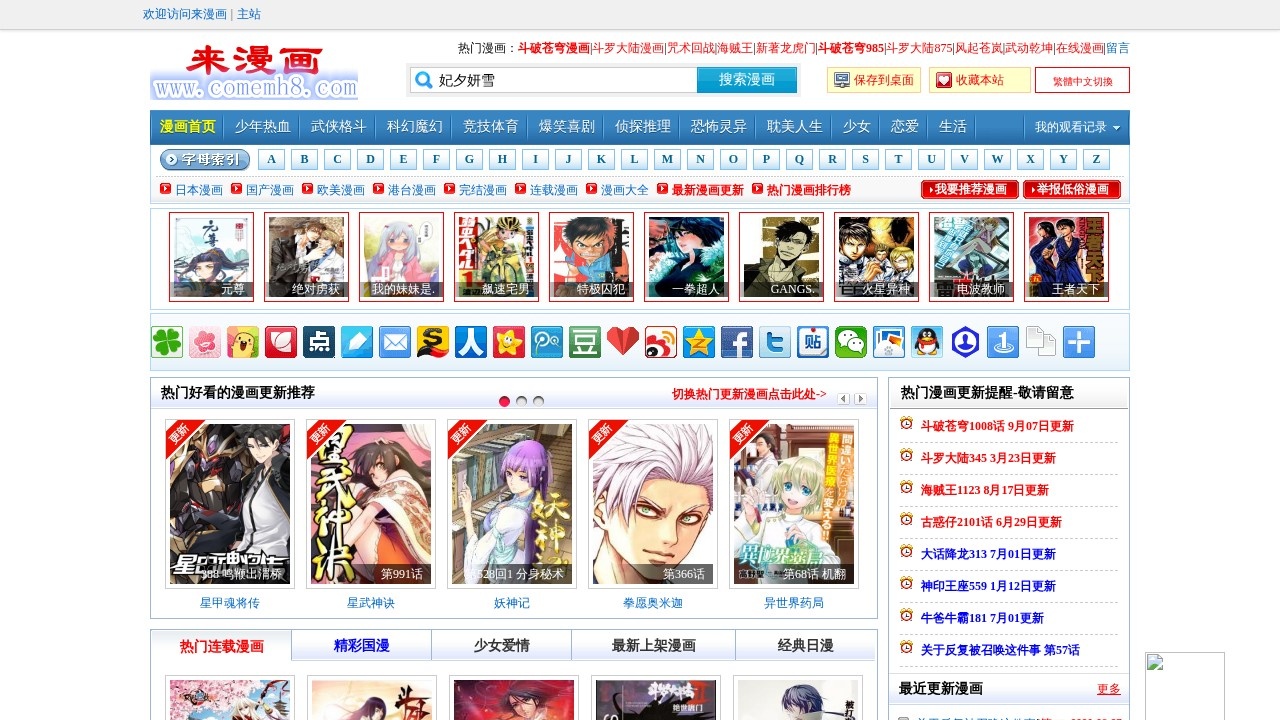The image size is (1280, 720).
Task: Share to Baidu Tieba 贴 icon
Action: [x=813, y=342]
